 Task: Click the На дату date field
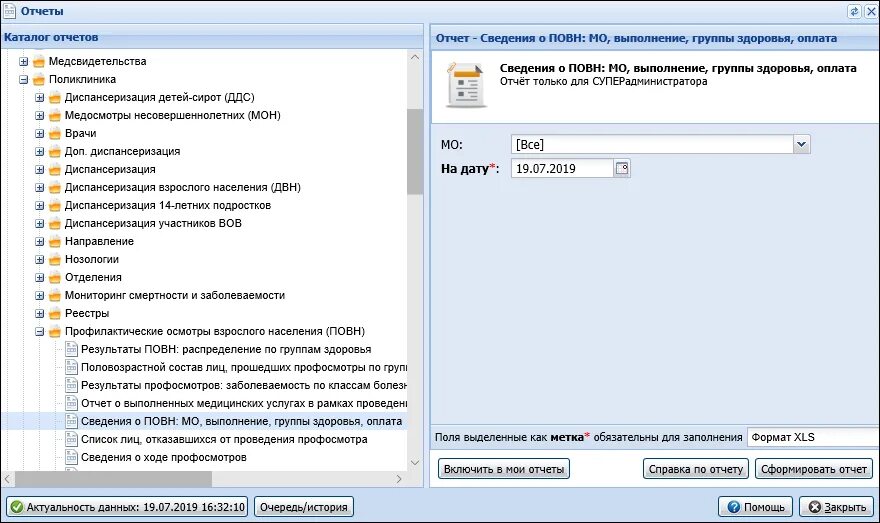tap(562, 168)
